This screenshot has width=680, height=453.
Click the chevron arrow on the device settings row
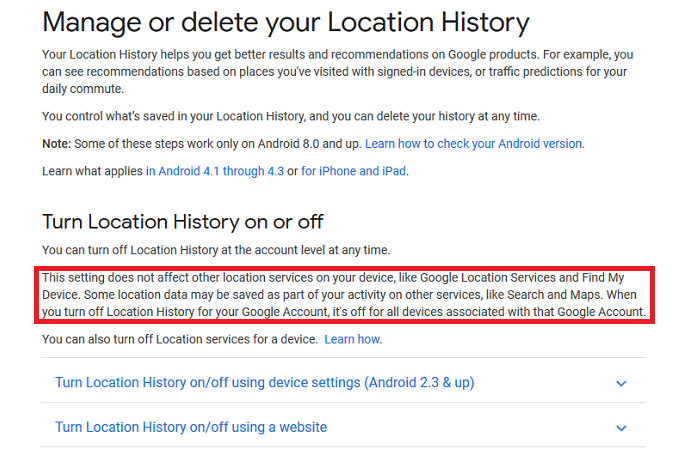[621, 384]
